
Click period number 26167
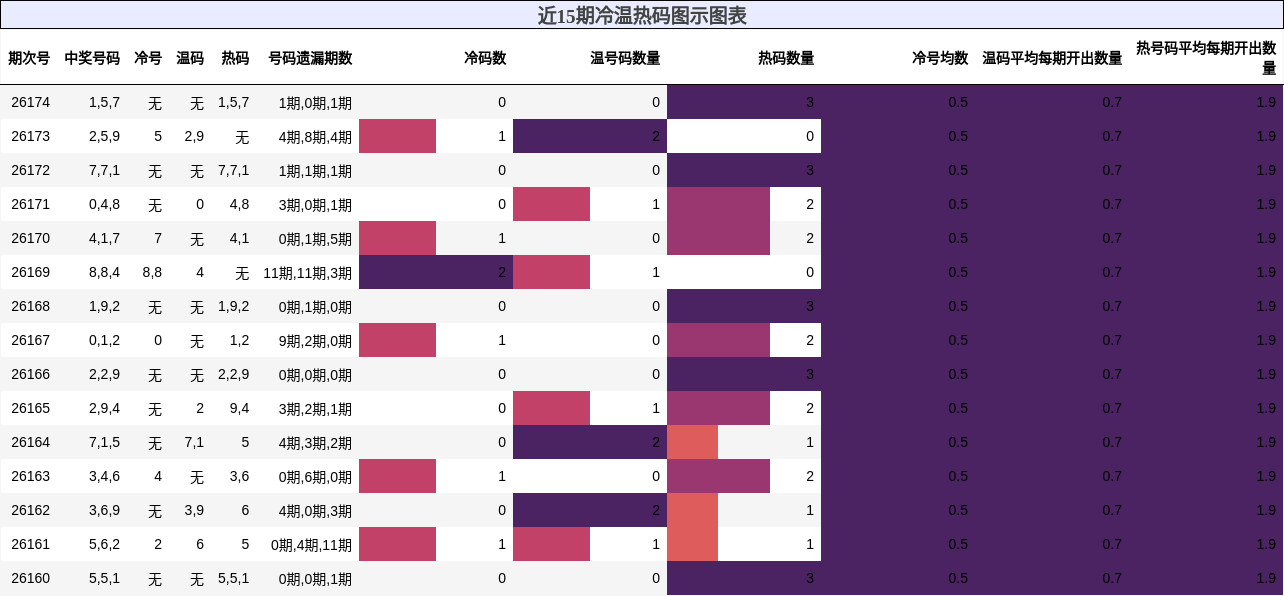coord(30,340)
